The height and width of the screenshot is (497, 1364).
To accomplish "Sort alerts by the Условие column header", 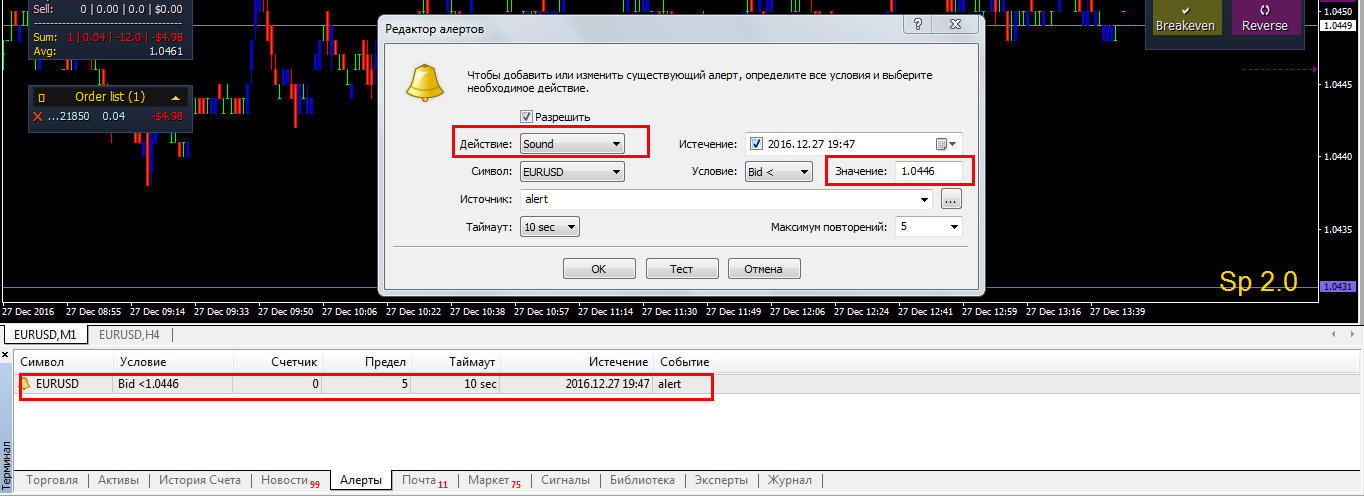I will point(172,361).
